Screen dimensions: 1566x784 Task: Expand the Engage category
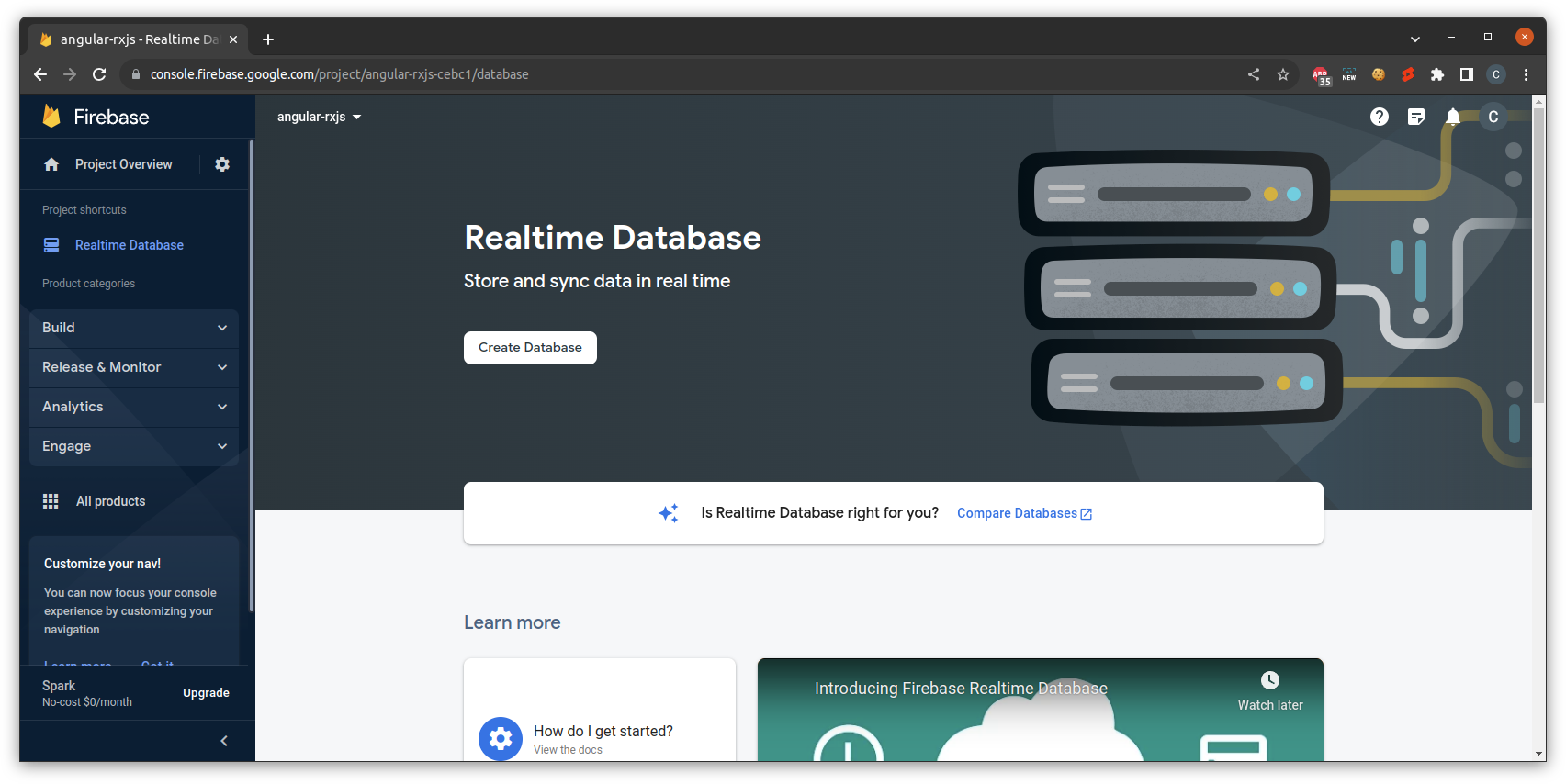tap(134, 446)
